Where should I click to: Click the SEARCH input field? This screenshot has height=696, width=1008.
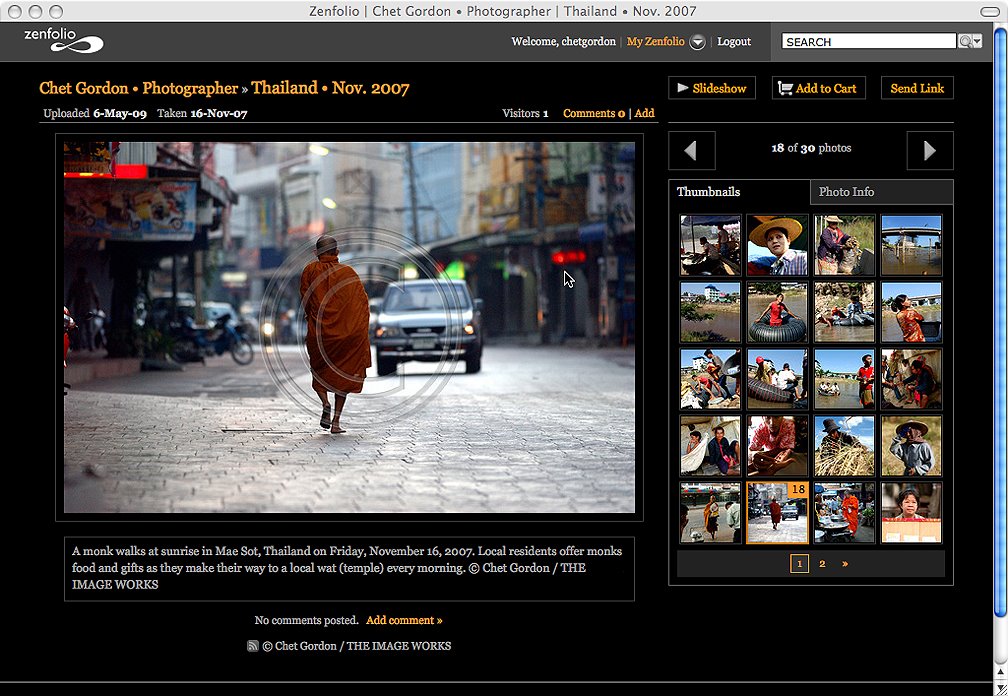coord(868,42)
